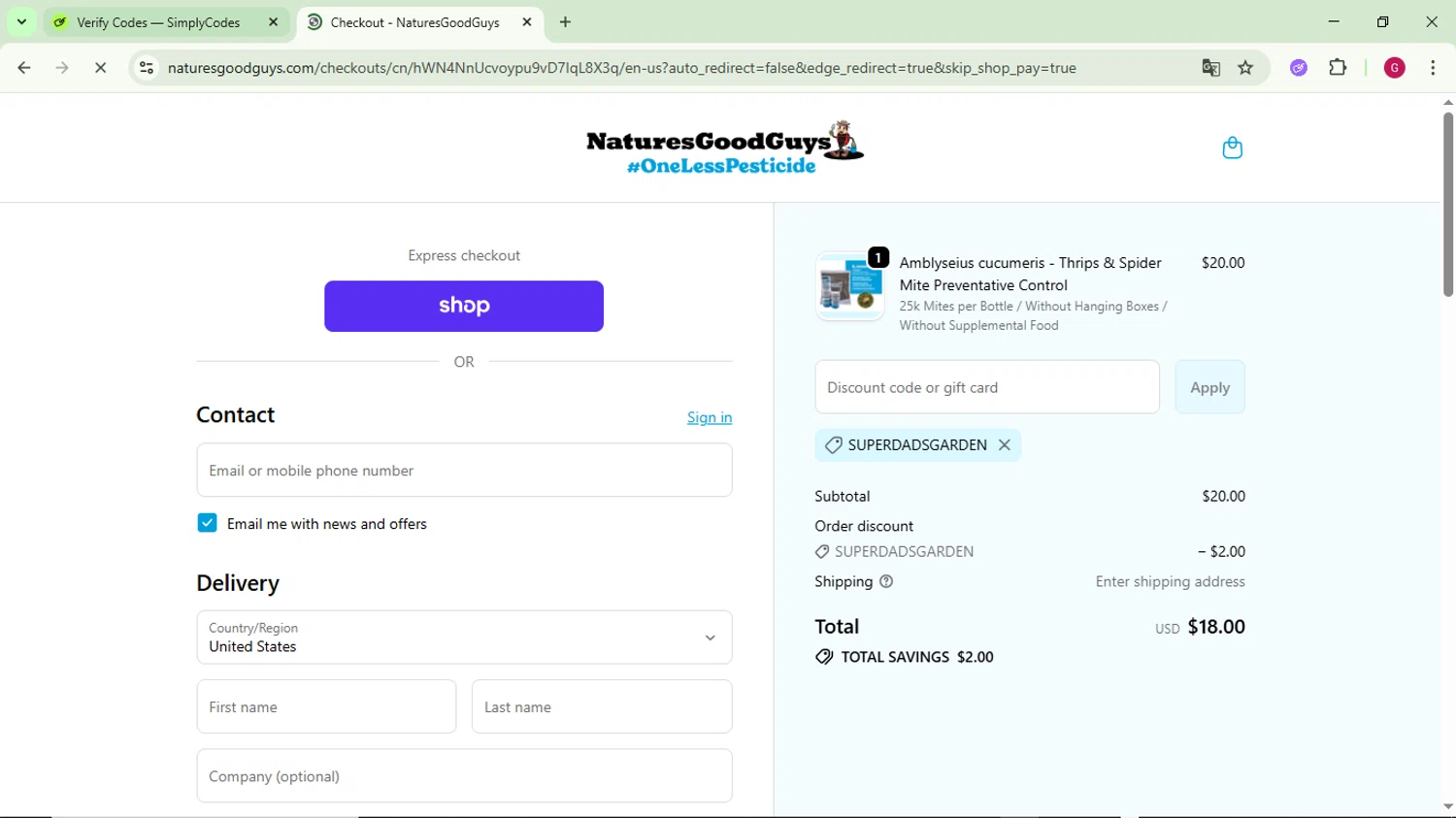Remove the SUPERDADSGARDEN discount code tag
Image resolution: width=1456 pixels, height=818 pixels.
pyautogui.click(x=1005, y=444)
